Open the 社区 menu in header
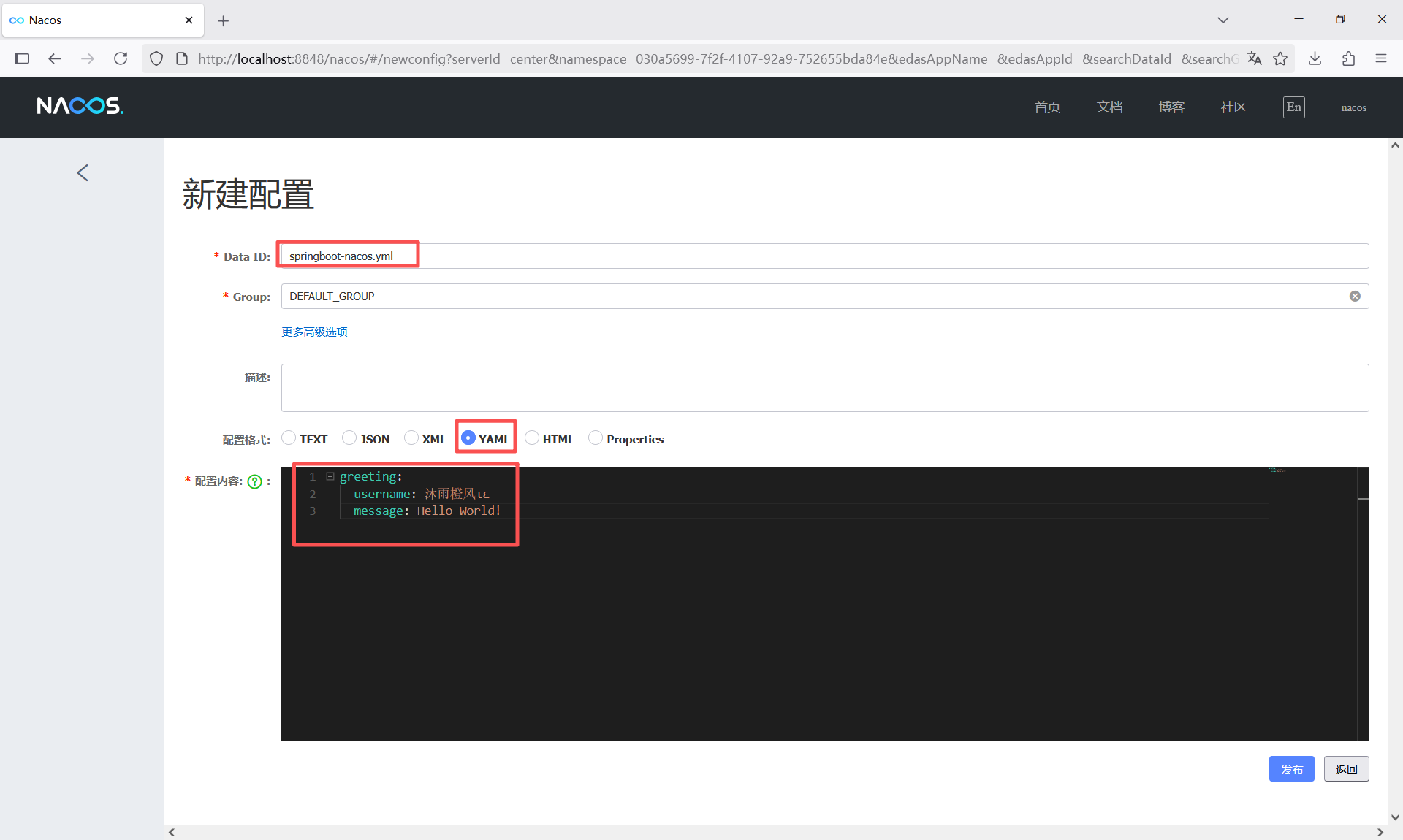This screenshot has width=1403, height=840. 1233,107
